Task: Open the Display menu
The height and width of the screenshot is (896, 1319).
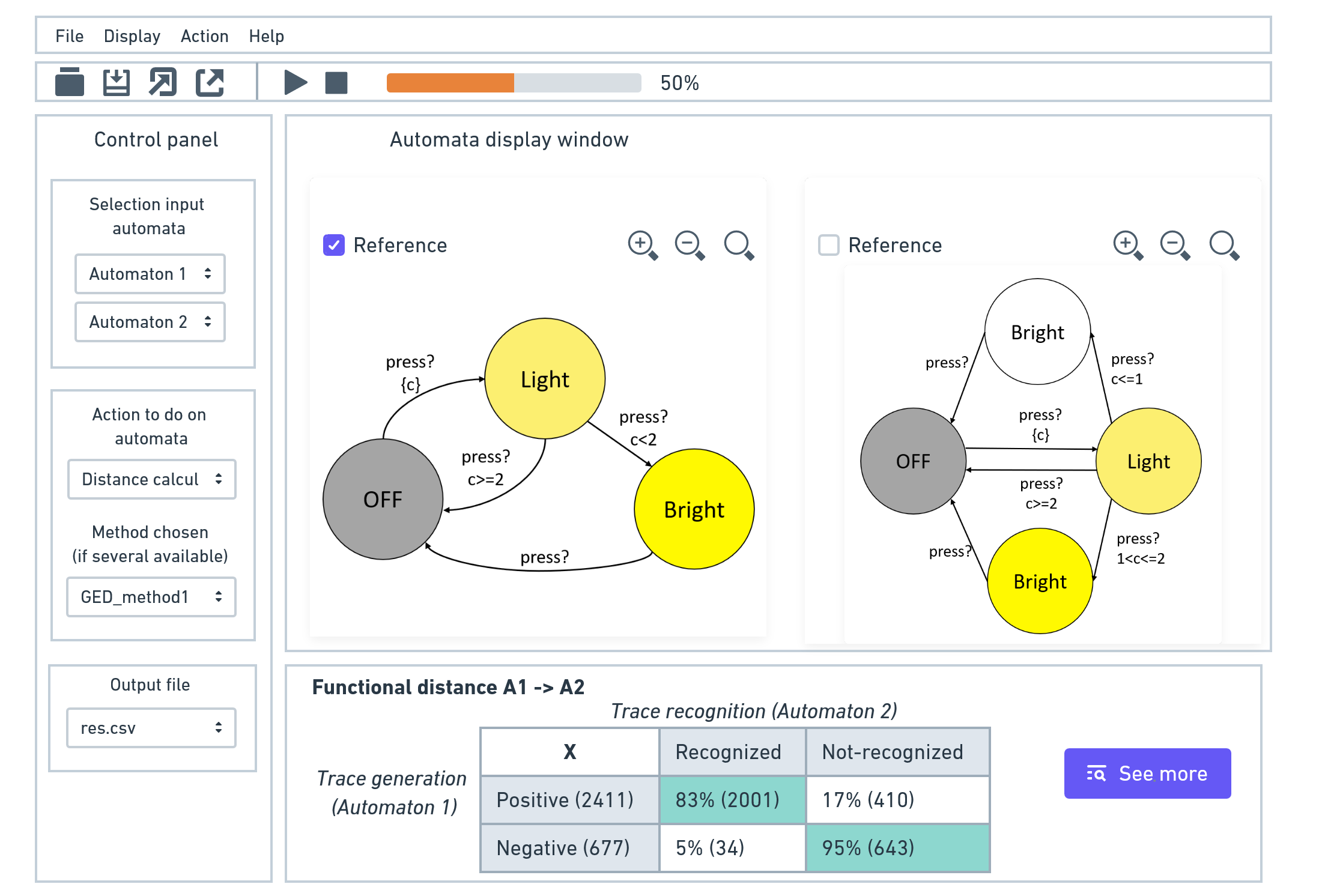Action: (132, 36)
